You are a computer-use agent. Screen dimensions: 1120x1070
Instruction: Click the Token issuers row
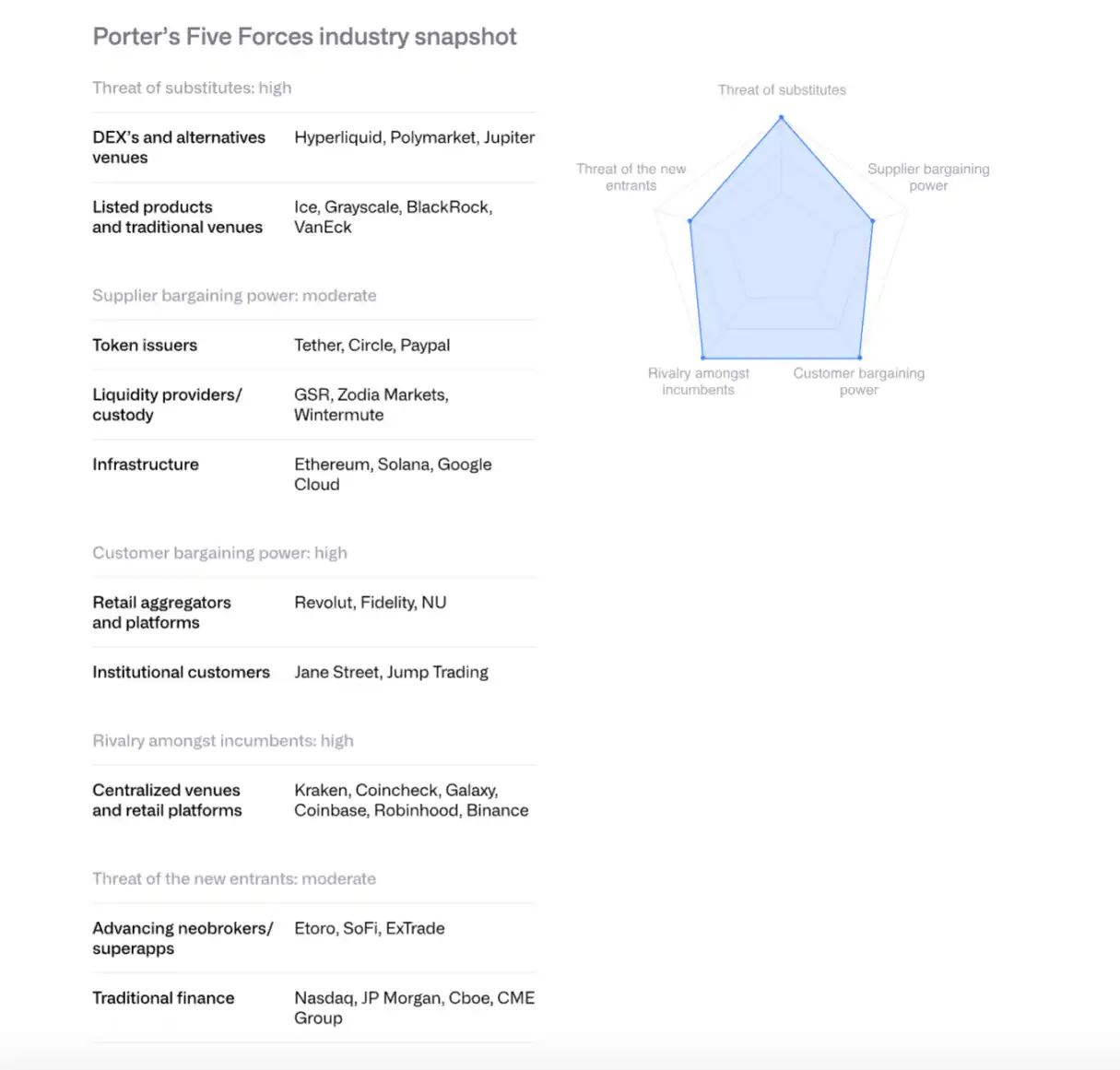pyautogui.click(x=313, y=345)
